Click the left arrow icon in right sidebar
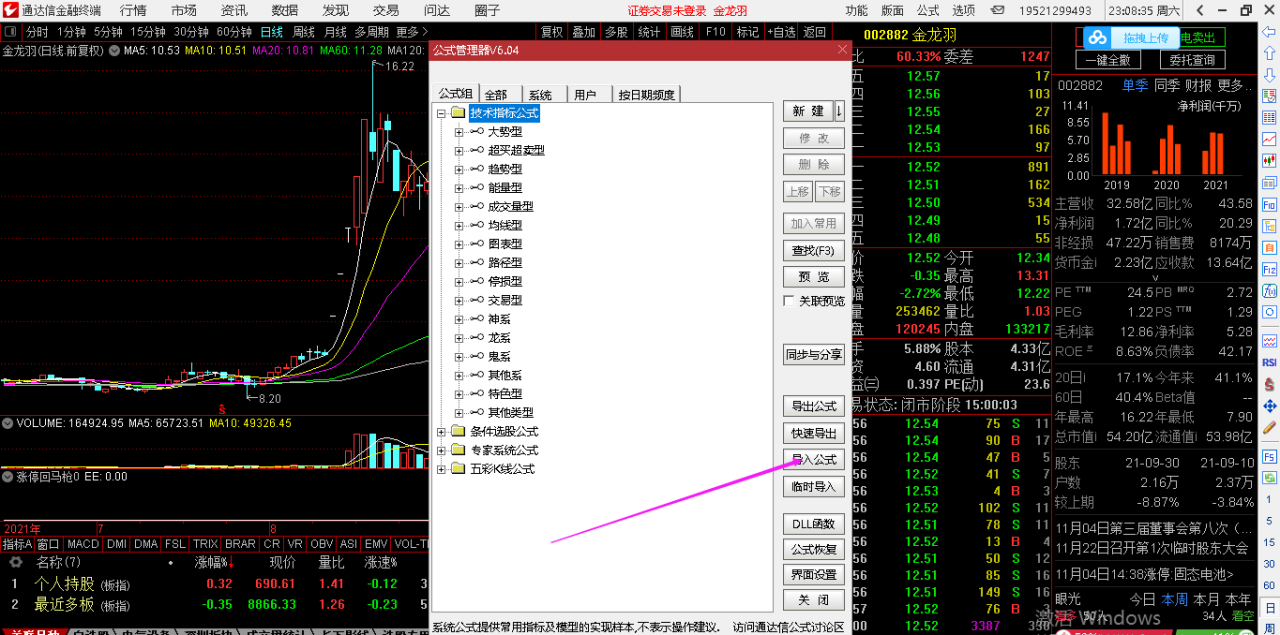Image resolution: width=1280 pixels, height=635 pixels. 1269,32
